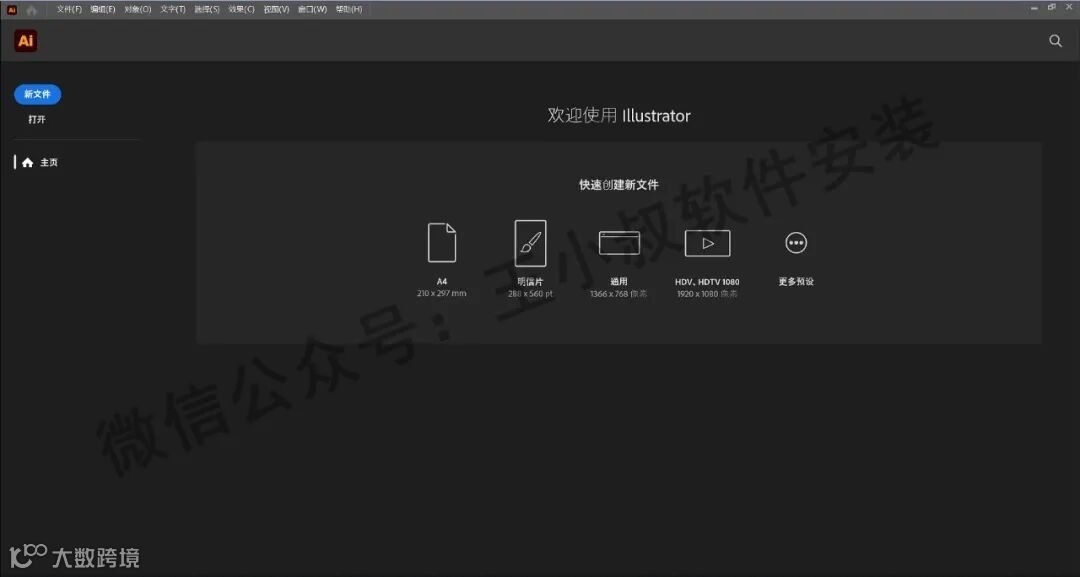
Task: Choose the HDV, HDTV 1080 video preset icon
Action: (x=707, y=243)
